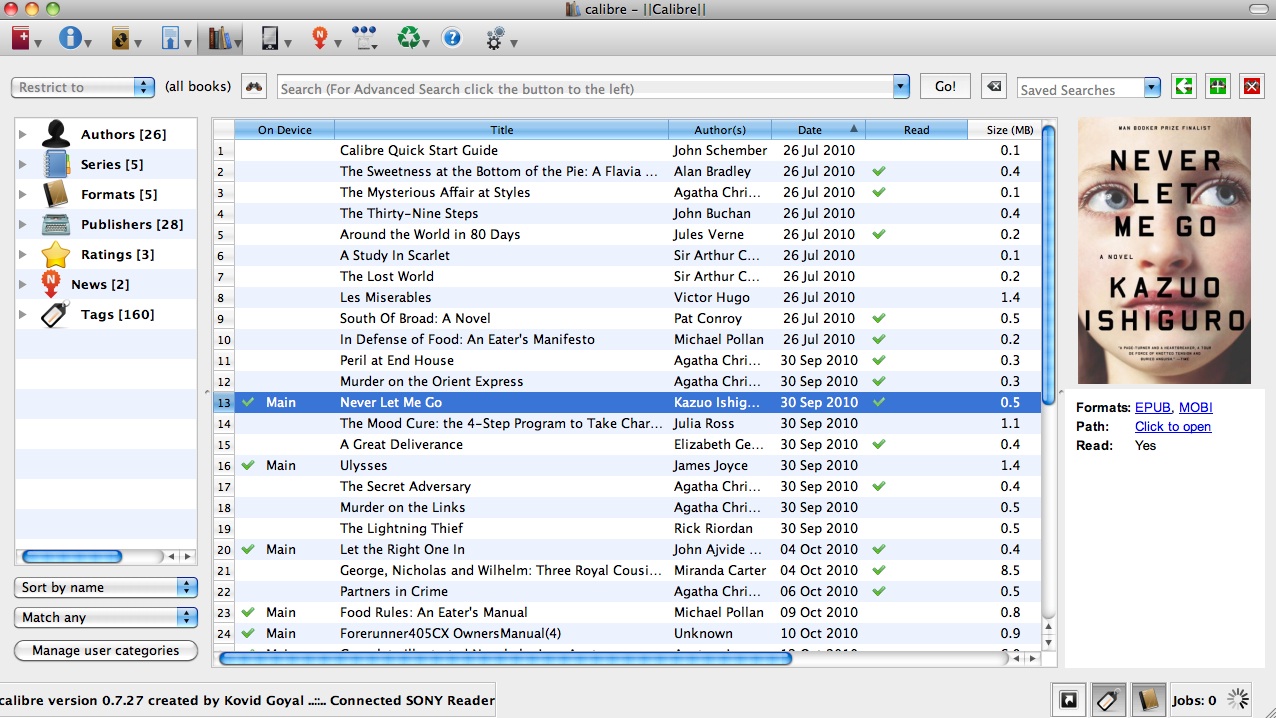Expand the Formats [5] category

24,195
